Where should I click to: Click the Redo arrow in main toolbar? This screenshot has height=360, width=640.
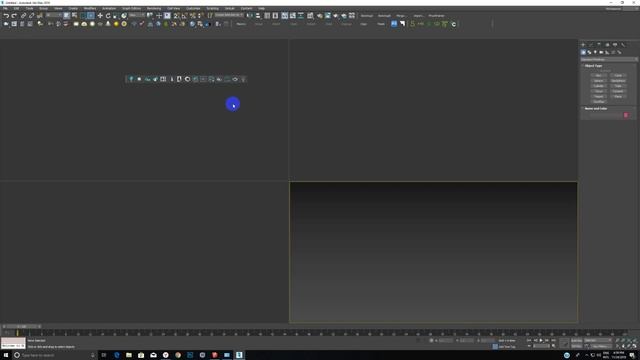[14, 16]
